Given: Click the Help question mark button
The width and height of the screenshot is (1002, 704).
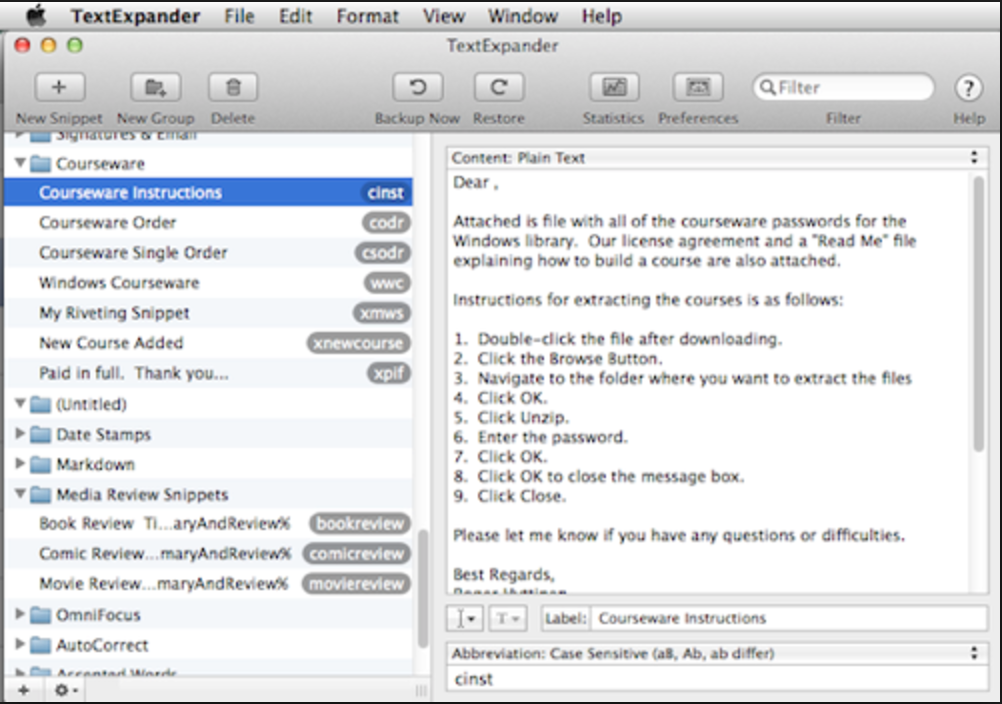Looking at the screenshot, I should (969, 88).
